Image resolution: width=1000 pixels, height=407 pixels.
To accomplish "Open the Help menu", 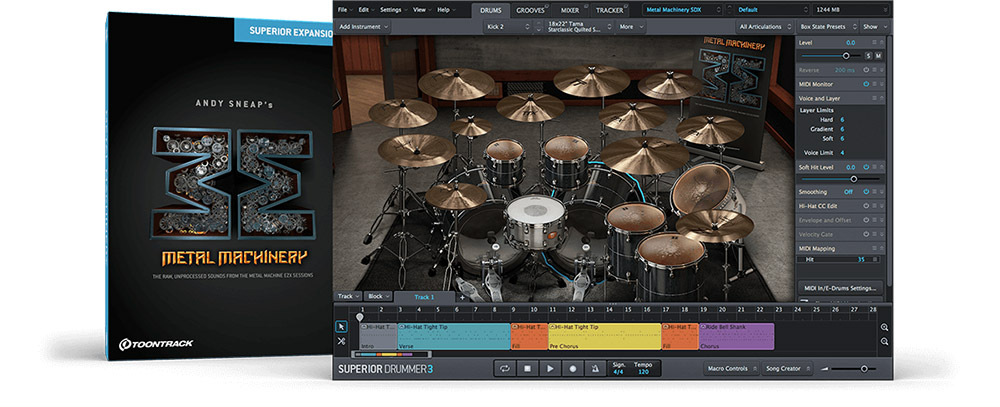I will 445,10.
